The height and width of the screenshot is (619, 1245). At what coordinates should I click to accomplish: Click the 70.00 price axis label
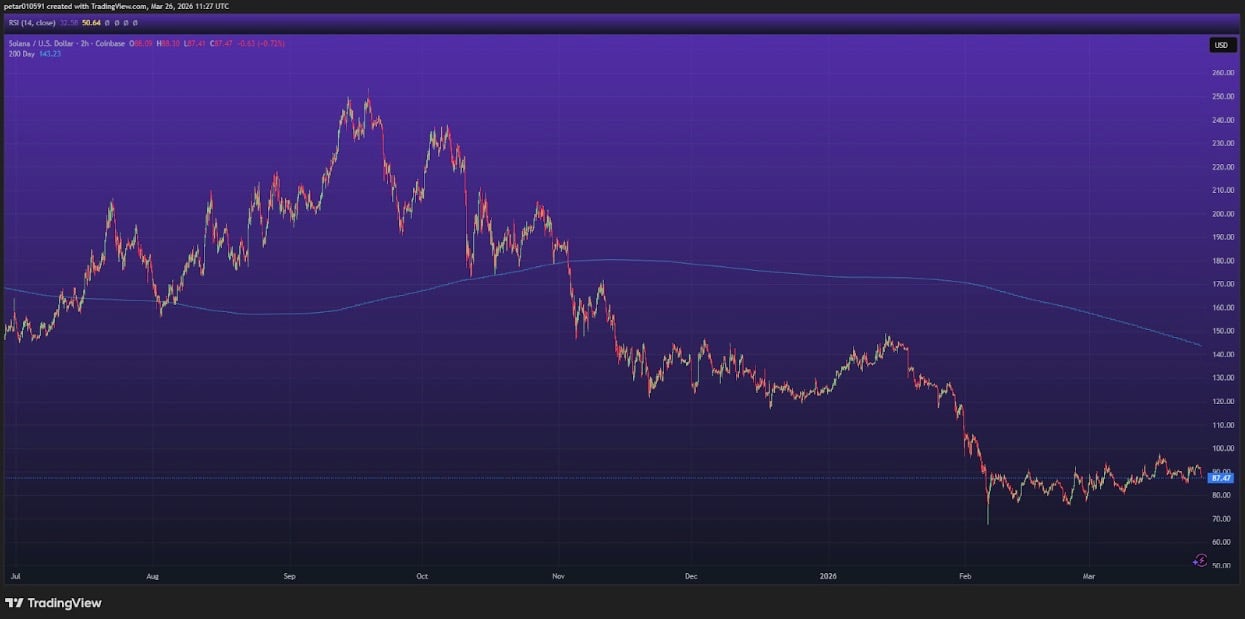pos(1221,519)
